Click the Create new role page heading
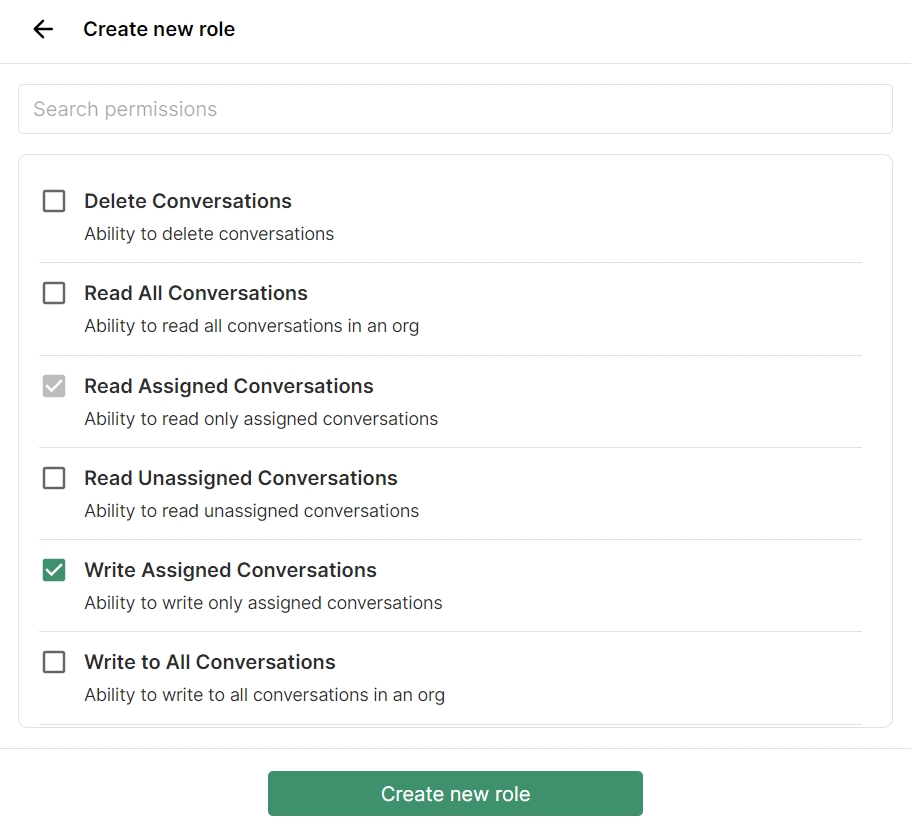 (159, 30)
